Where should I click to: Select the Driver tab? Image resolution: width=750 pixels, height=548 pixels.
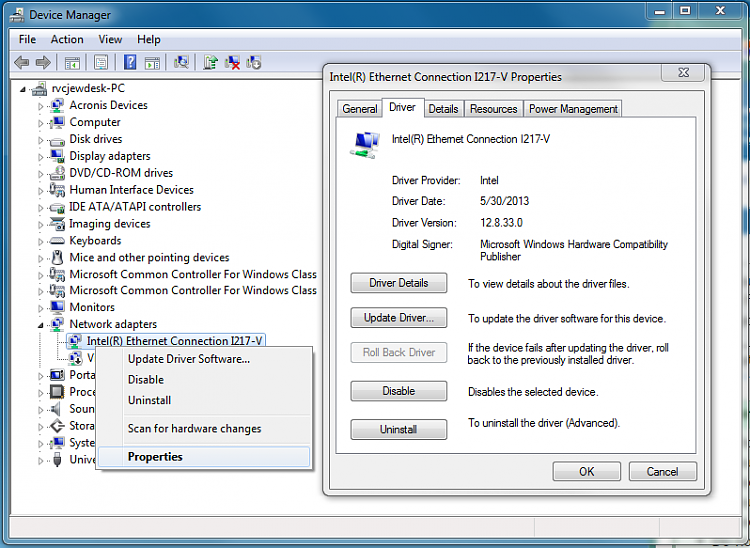(402, 107)
